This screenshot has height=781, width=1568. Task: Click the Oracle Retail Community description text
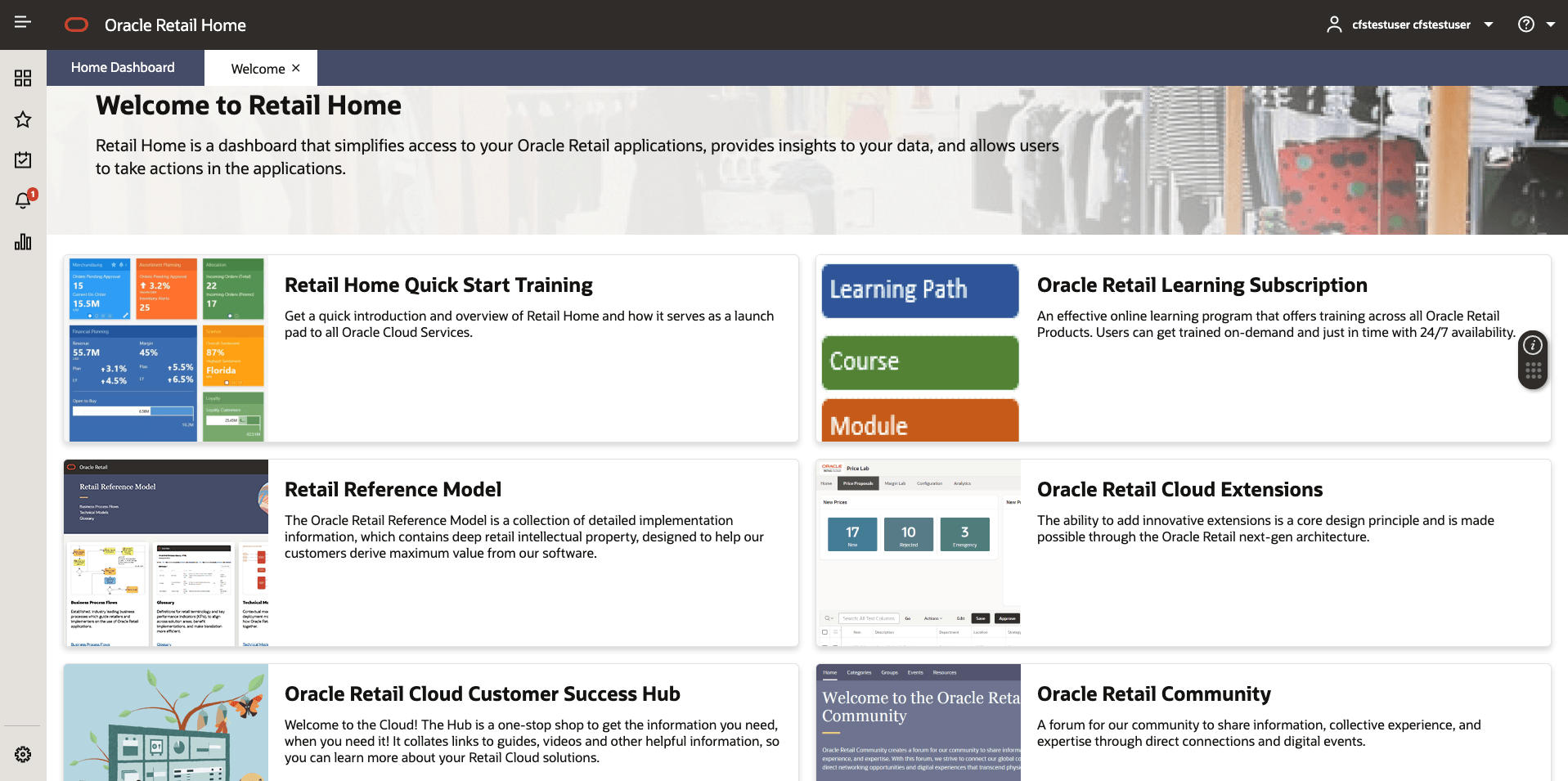(1259, 733)
